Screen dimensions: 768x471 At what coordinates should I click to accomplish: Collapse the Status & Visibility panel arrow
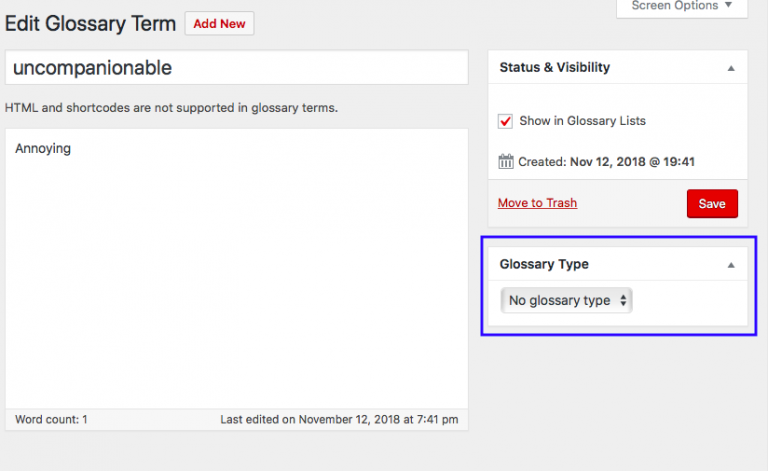[731, 68]
